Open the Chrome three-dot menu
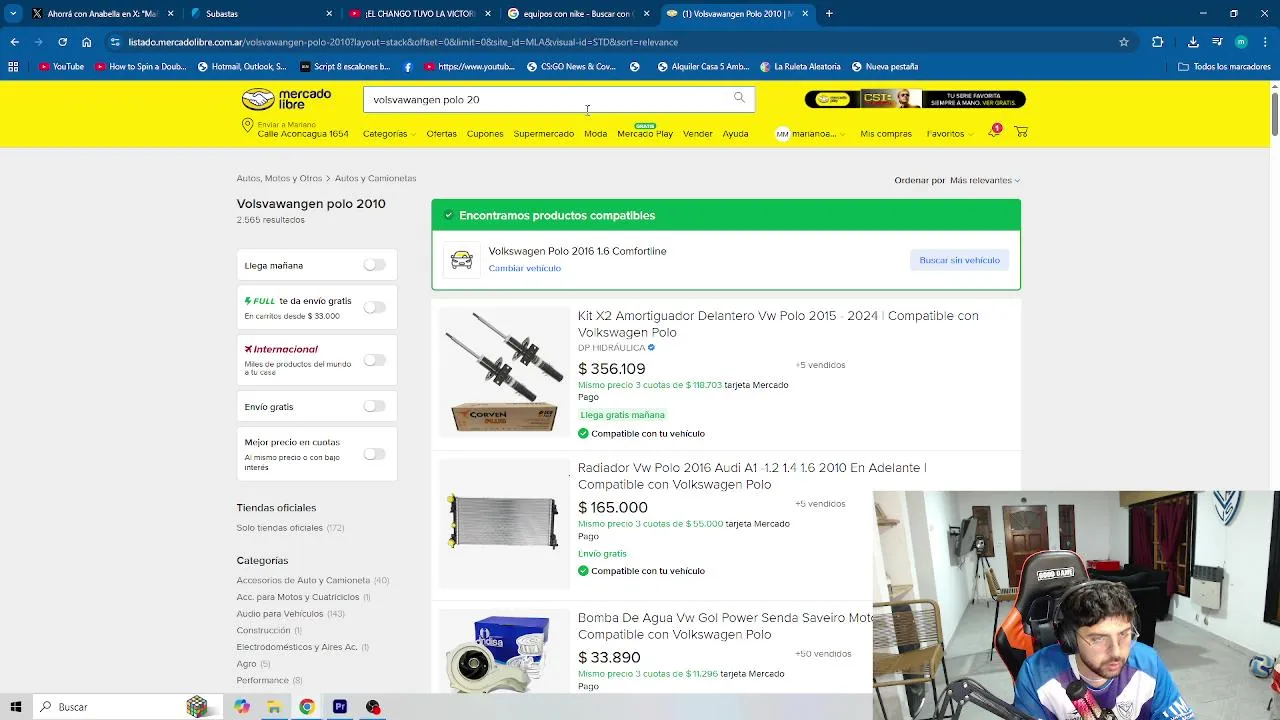This screenshot has width=1280, height=720. point(1265,42)
